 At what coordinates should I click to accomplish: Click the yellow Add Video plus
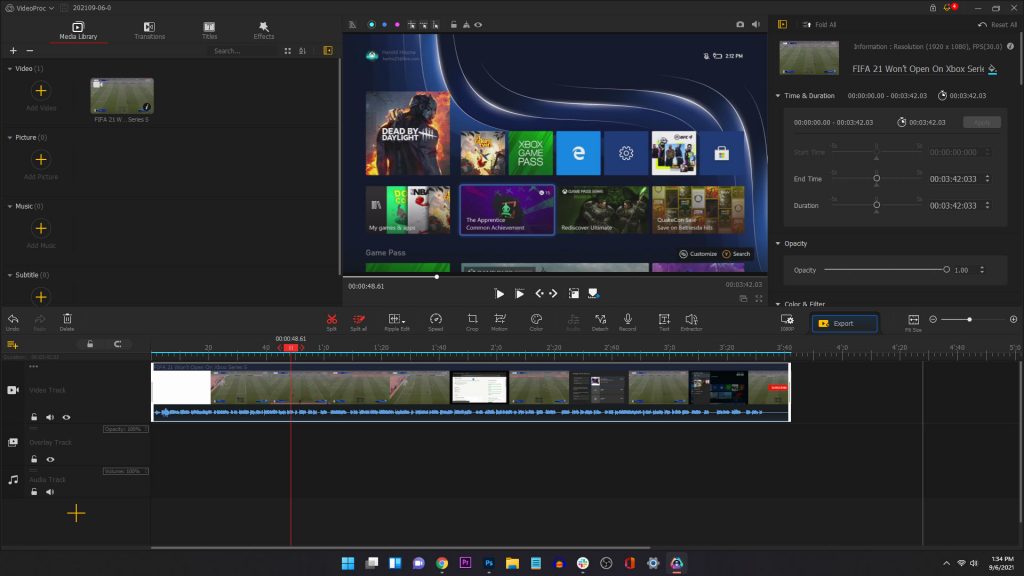click(40, 91)
